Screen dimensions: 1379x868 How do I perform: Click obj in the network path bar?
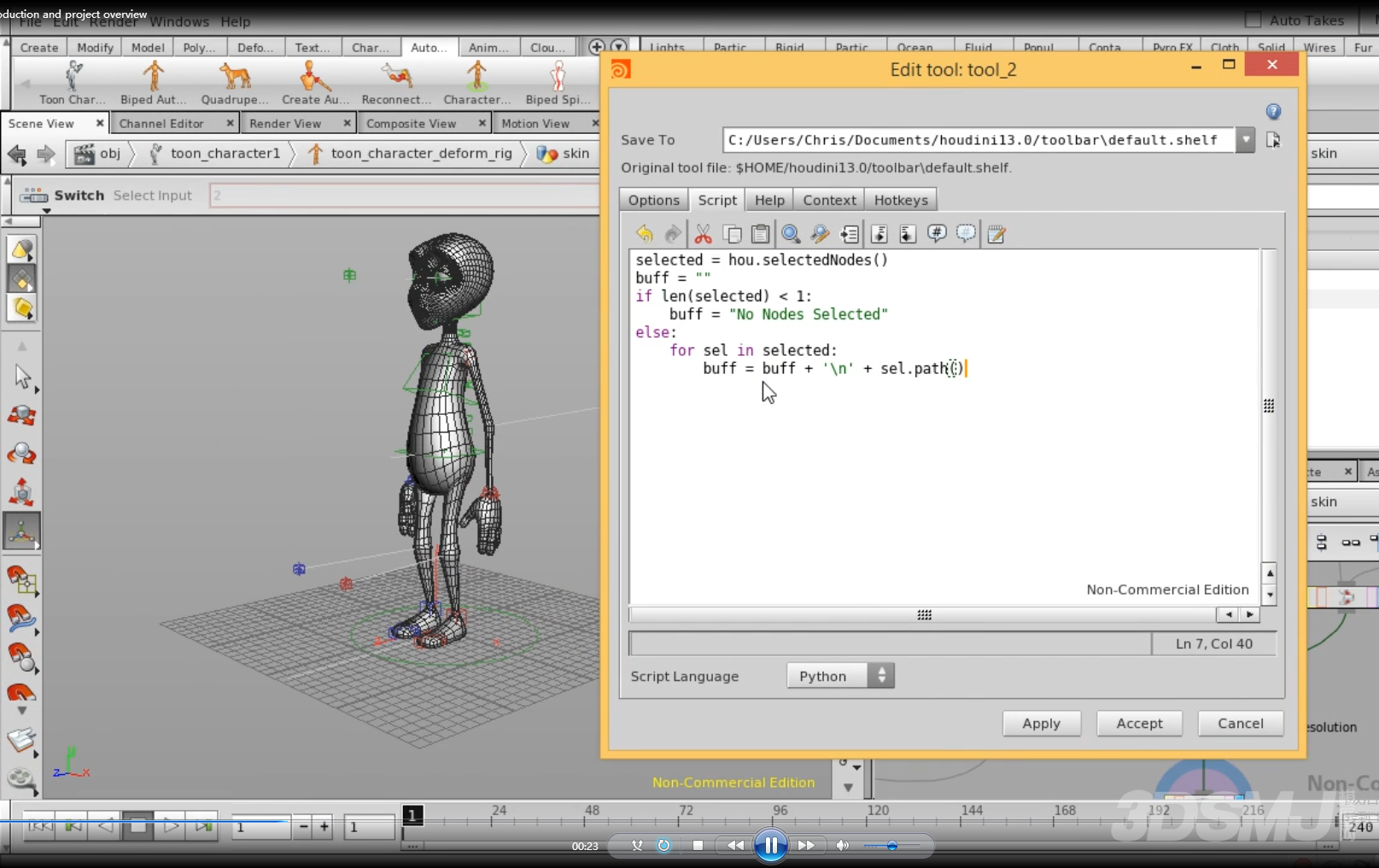[x=98, y=154]
